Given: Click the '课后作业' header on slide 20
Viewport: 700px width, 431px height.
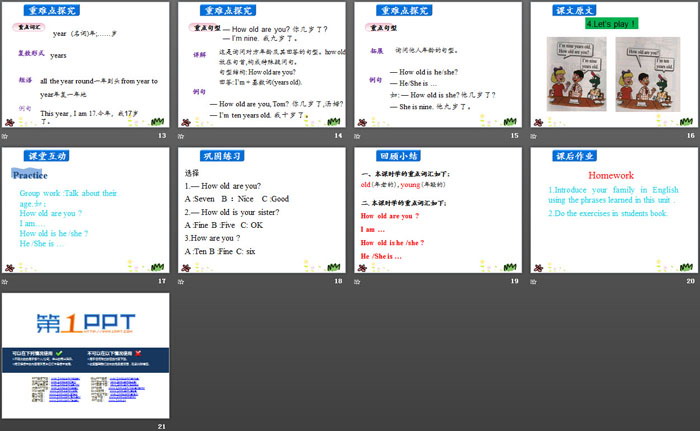Looking at the screenshot, I should (x=575, y=156).
